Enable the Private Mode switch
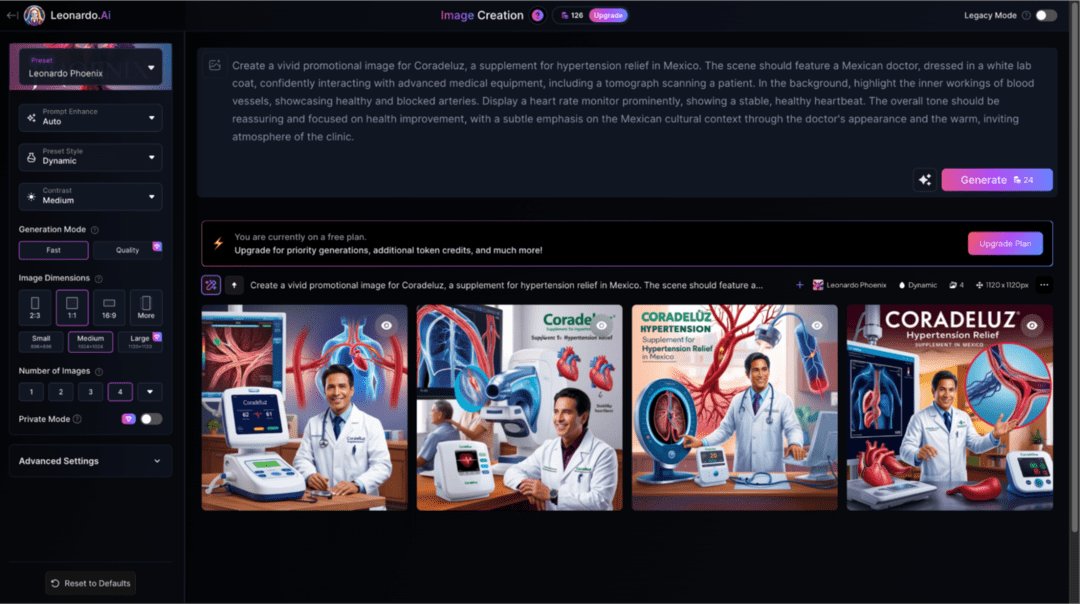This screenshot has width=1080, height=604. click(x=151, y=419)
